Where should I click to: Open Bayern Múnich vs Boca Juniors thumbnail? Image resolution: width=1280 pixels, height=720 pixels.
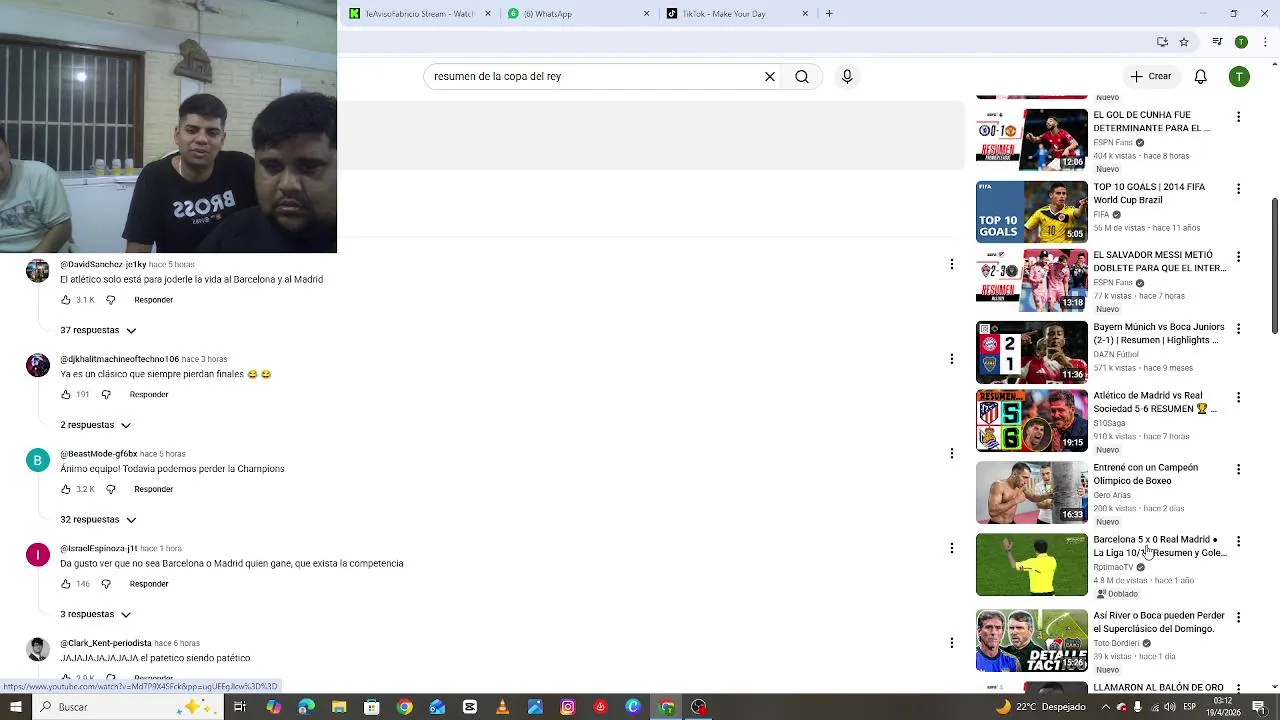click(x=1031, y=352)
